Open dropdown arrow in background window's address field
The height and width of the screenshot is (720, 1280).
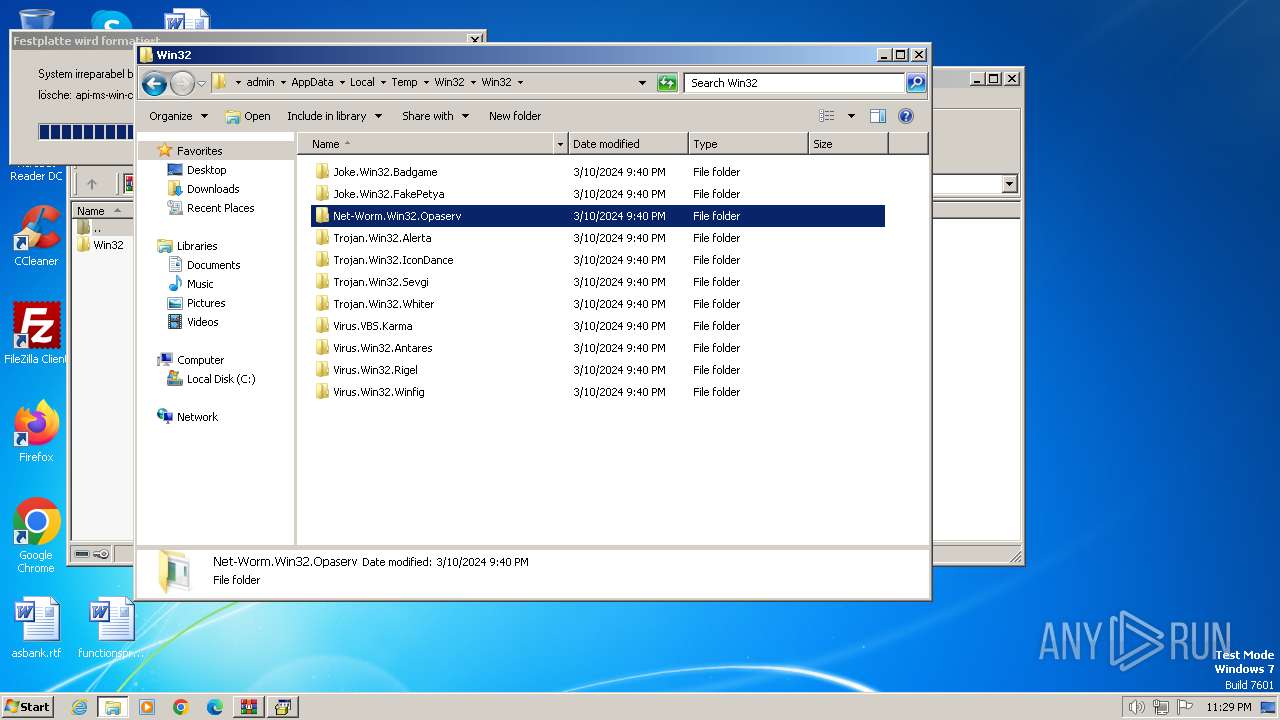[1009, 184]
